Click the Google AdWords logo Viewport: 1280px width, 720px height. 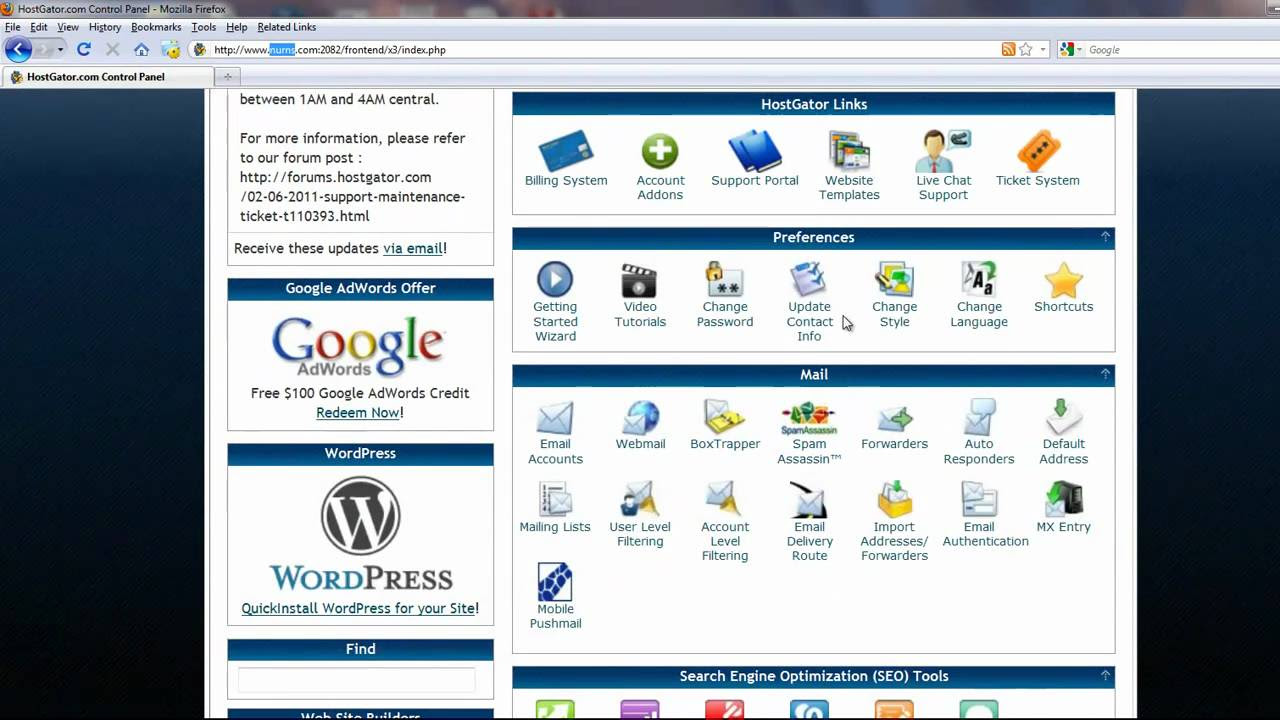[358, 346]
